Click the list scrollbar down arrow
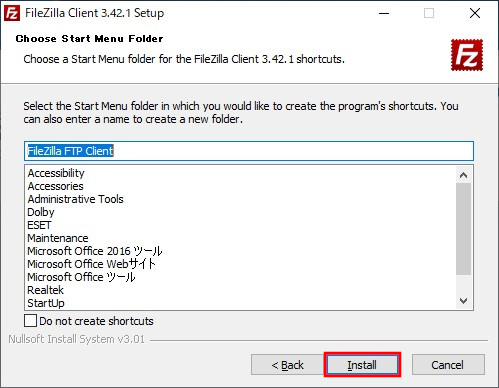This screenshot has height=388, width=499. pos(463,301)
